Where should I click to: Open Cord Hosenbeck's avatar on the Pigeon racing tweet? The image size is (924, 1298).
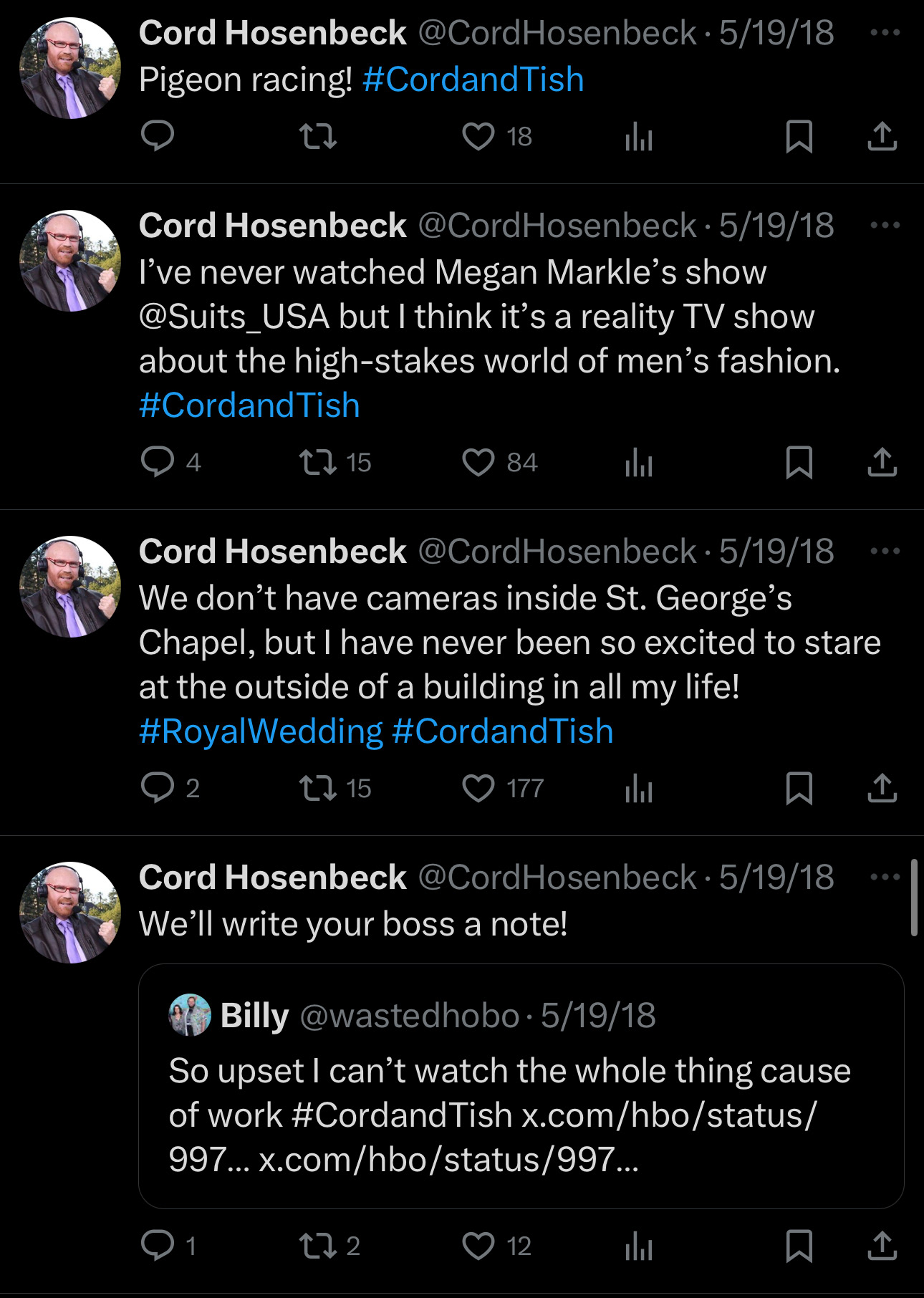(70, 69)
